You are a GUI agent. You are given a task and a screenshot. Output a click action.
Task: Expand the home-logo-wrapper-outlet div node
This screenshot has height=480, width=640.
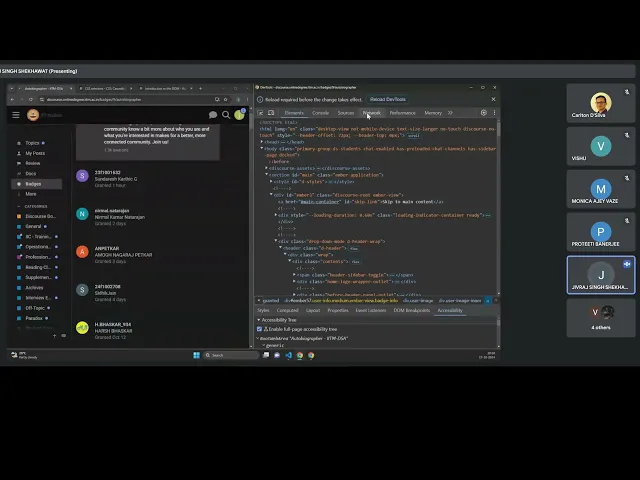click(x=294, y=281)
